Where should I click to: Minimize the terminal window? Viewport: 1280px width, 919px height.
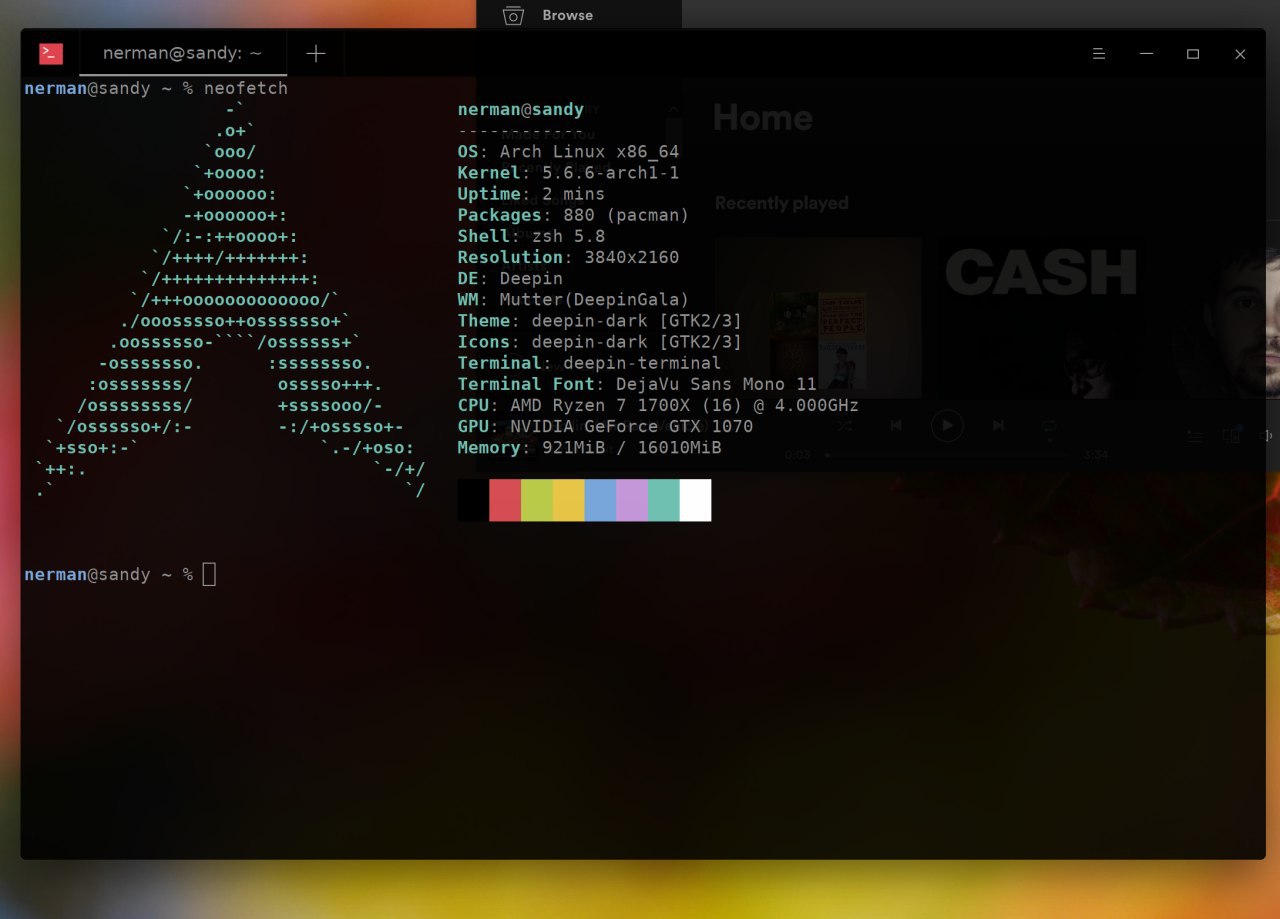pos(1147,54)
